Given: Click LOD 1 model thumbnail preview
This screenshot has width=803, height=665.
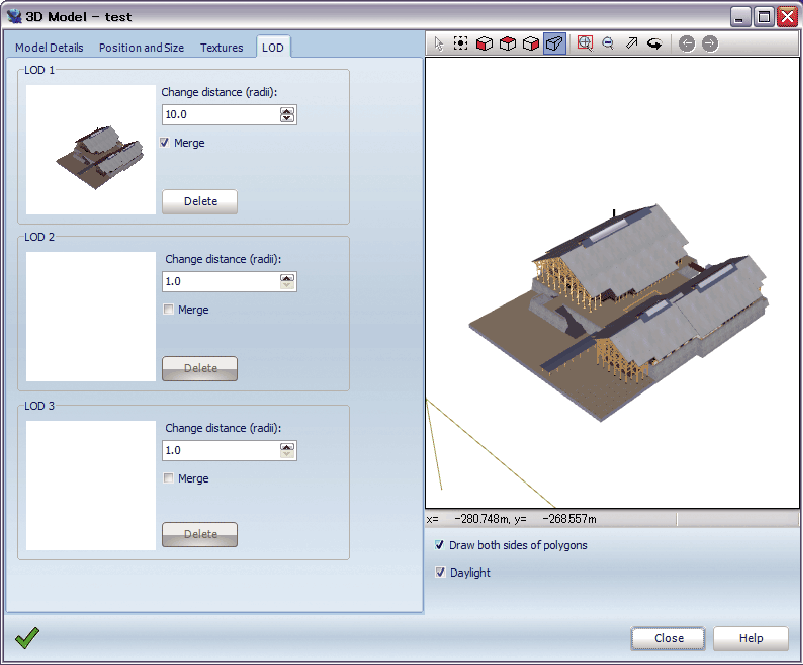Looking at the screenshot, I should click(x=91, y=149).
